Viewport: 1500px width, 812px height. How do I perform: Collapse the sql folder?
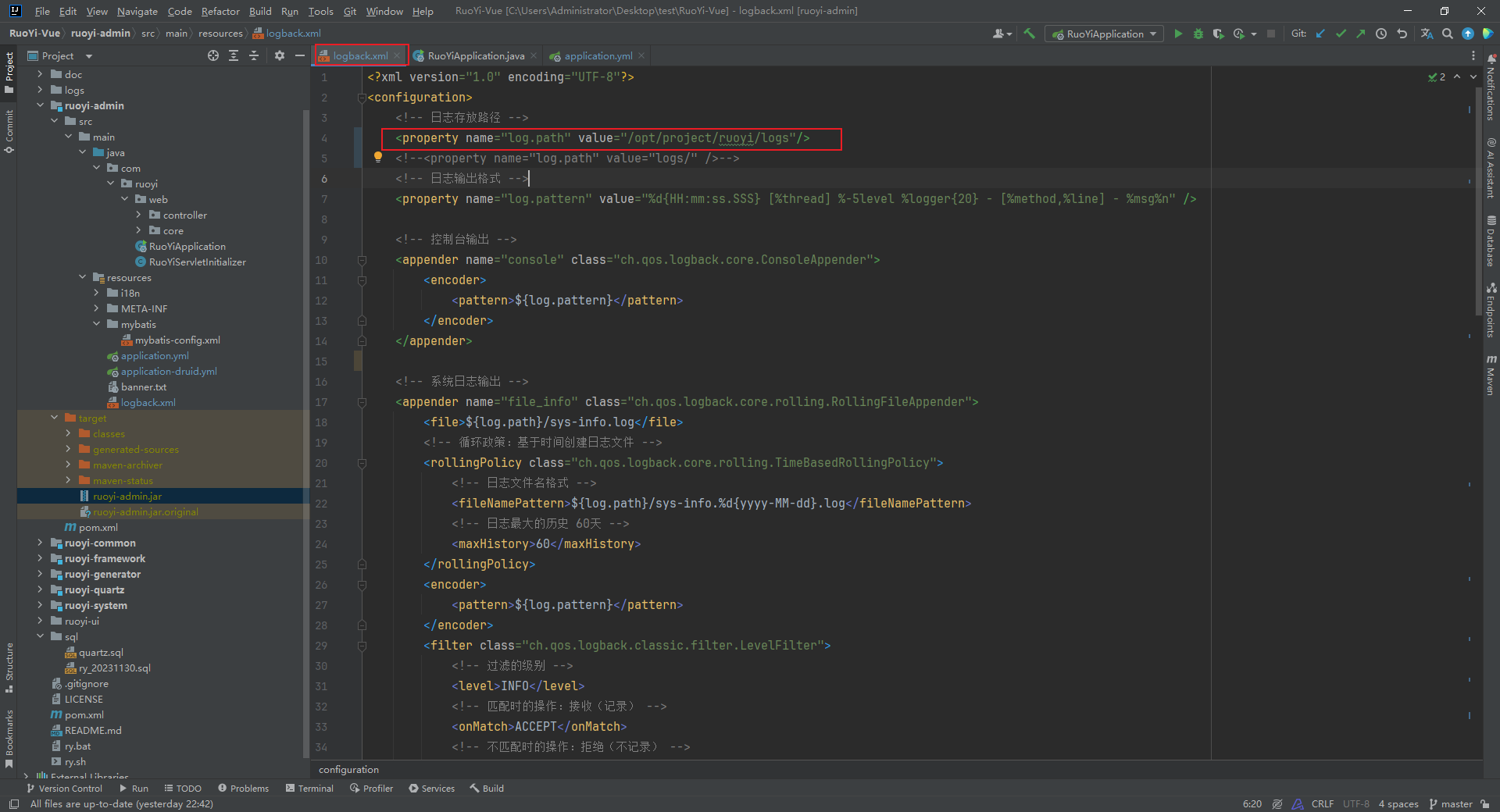click(x=40, y=636)
